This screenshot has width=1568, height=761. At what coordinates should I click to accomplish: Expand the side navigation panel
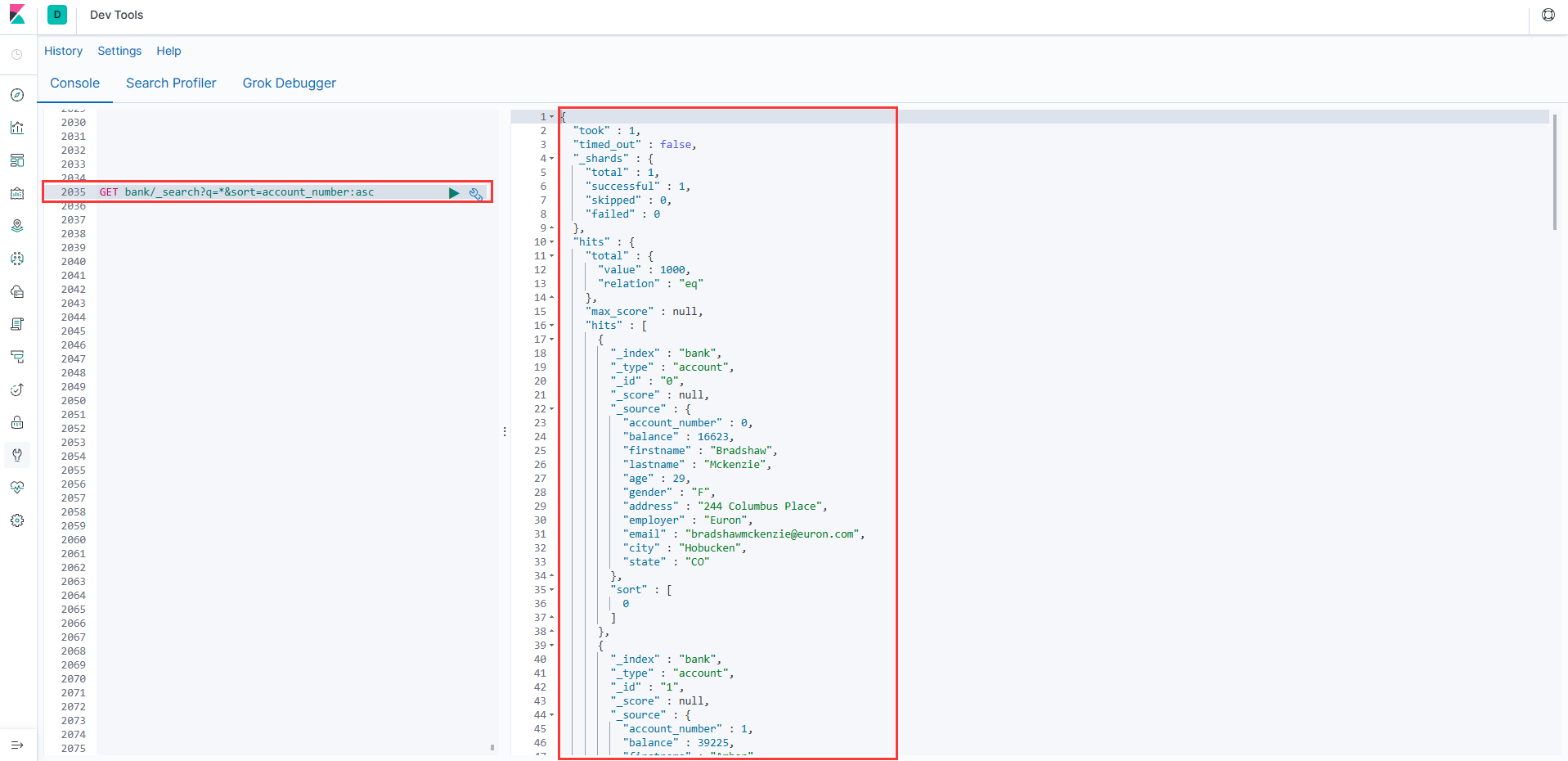[x=17, y=745]
